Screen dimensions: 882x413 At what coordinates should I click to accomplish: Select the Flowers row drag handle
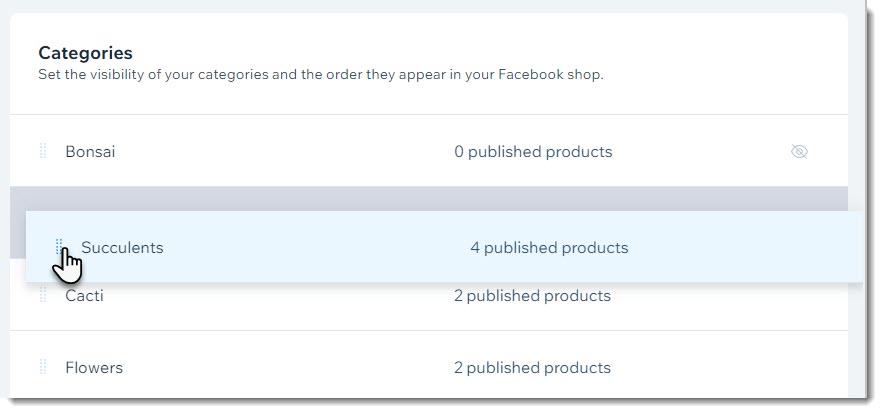43,367
